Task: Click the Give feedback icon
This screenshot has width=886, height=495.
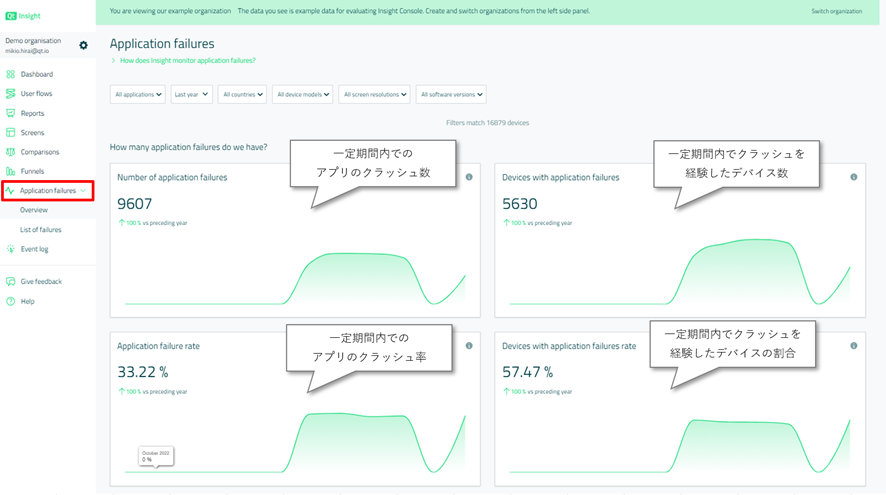Action: 11,282
